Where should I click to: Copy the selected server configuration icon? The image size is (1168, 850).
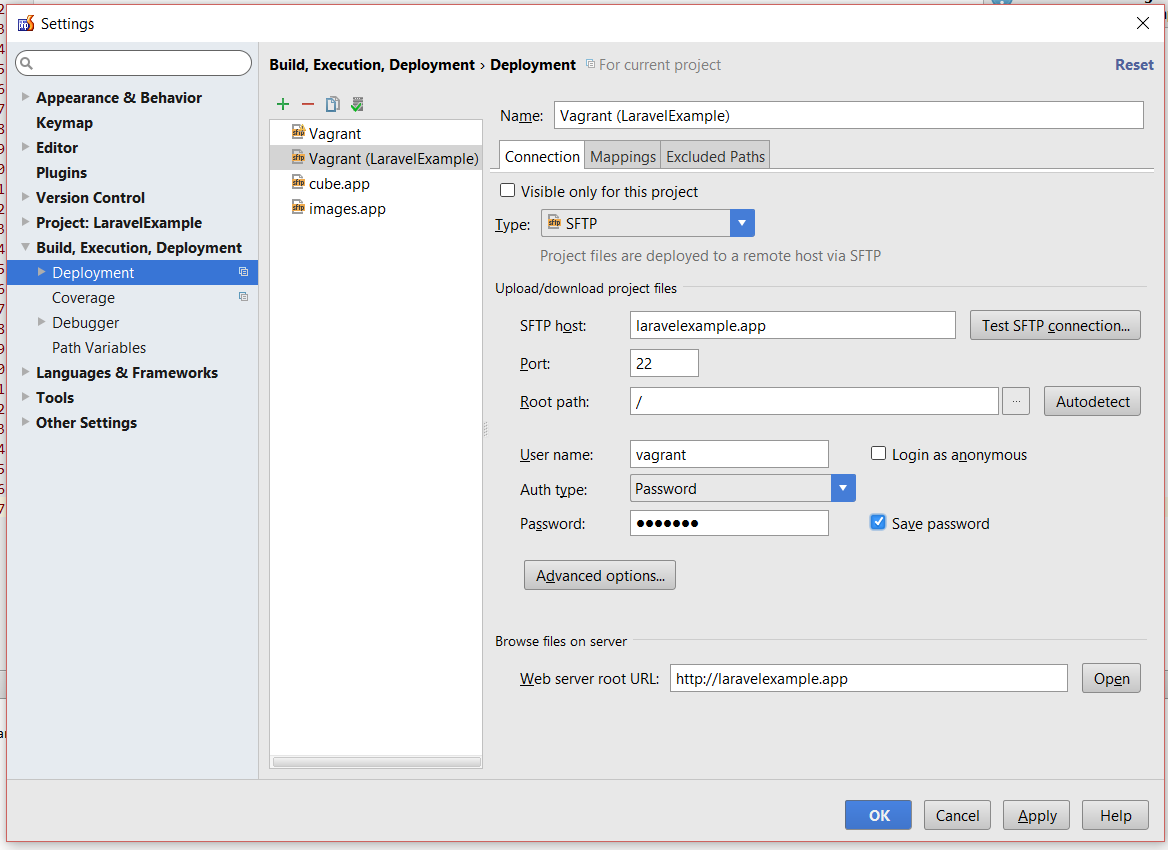pyautogui.click(x=332, y=104)
